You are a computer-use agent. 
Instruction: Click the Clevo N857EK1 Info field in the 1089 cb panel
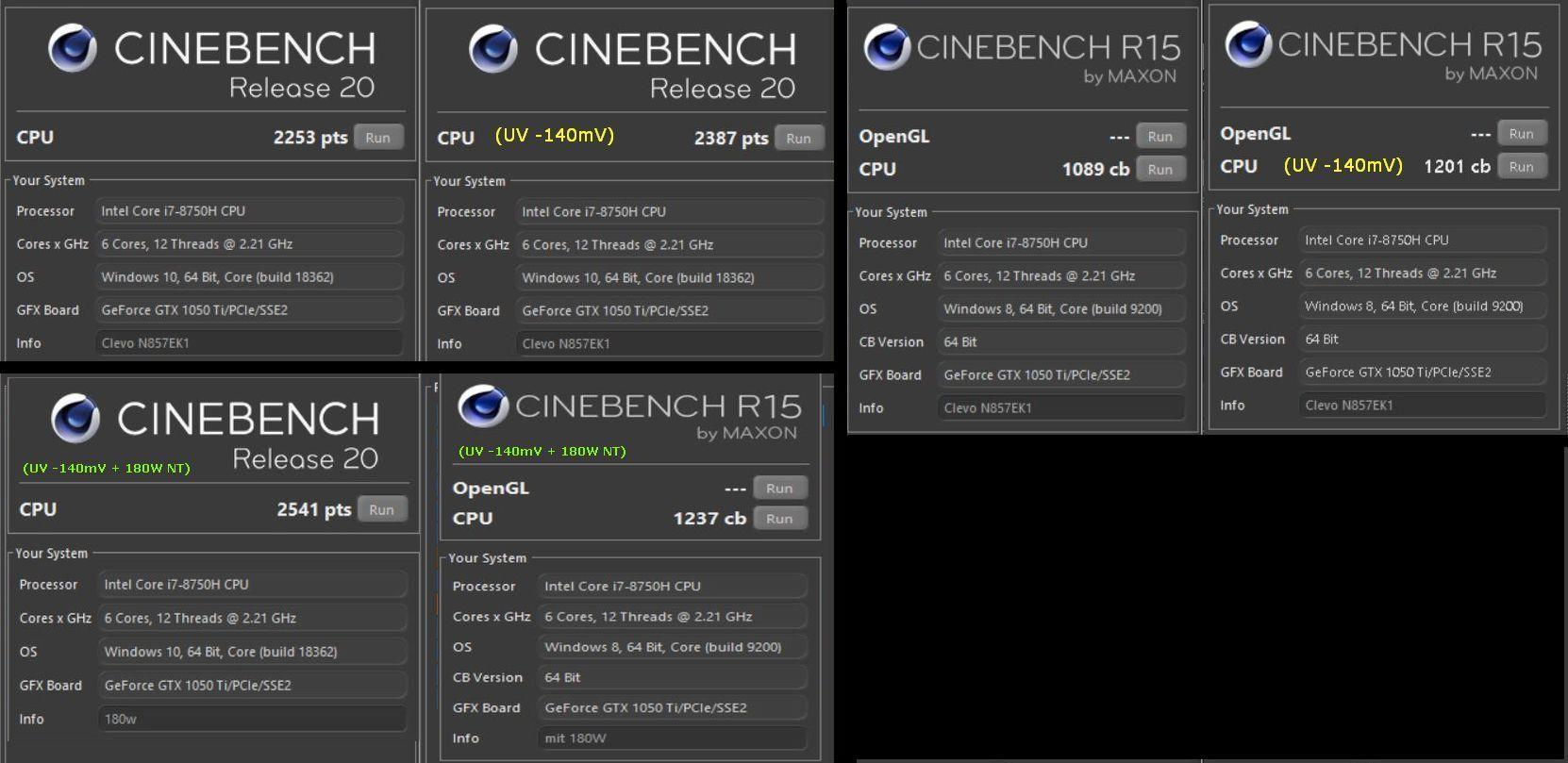click(x=1061, y=408)
